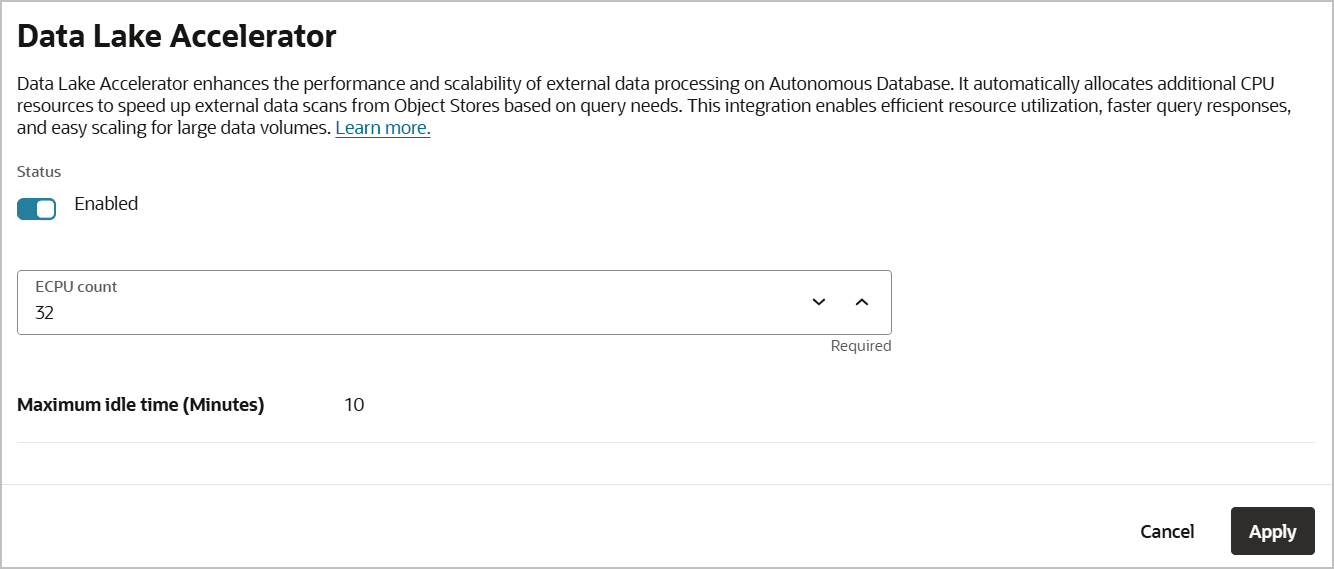1334x569 pixels.
Task: Click the ECPU count field label
Action: [76, 287]
